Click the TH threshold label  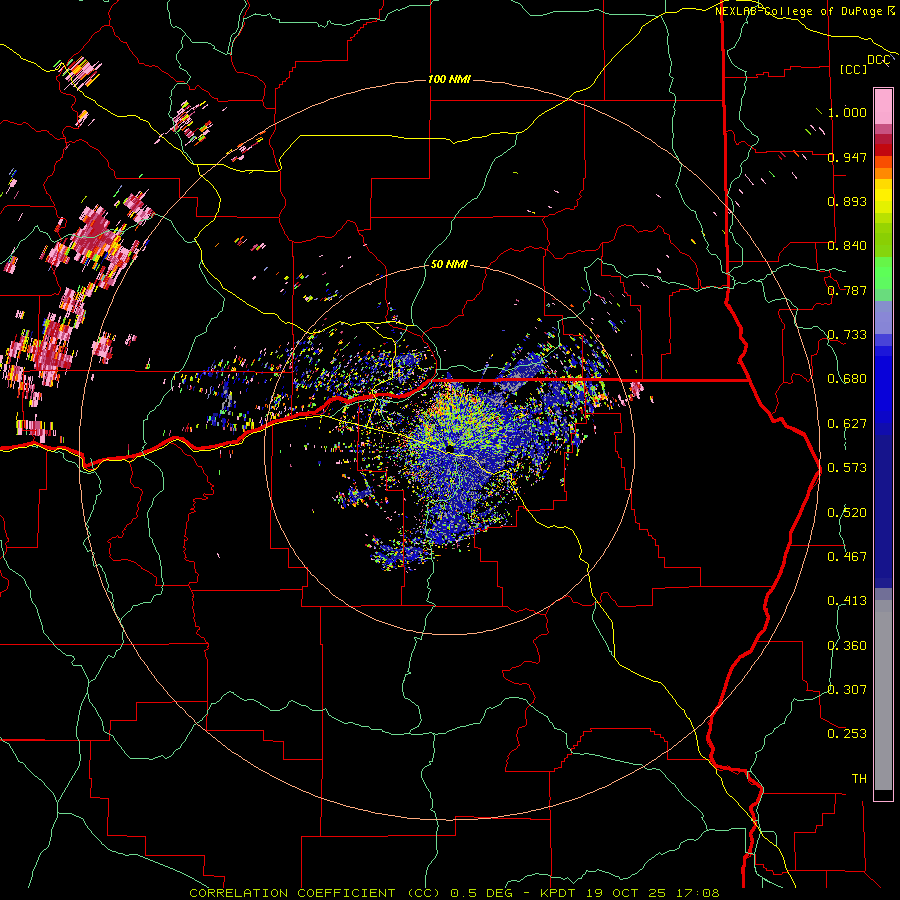click(x=859, y=779)
